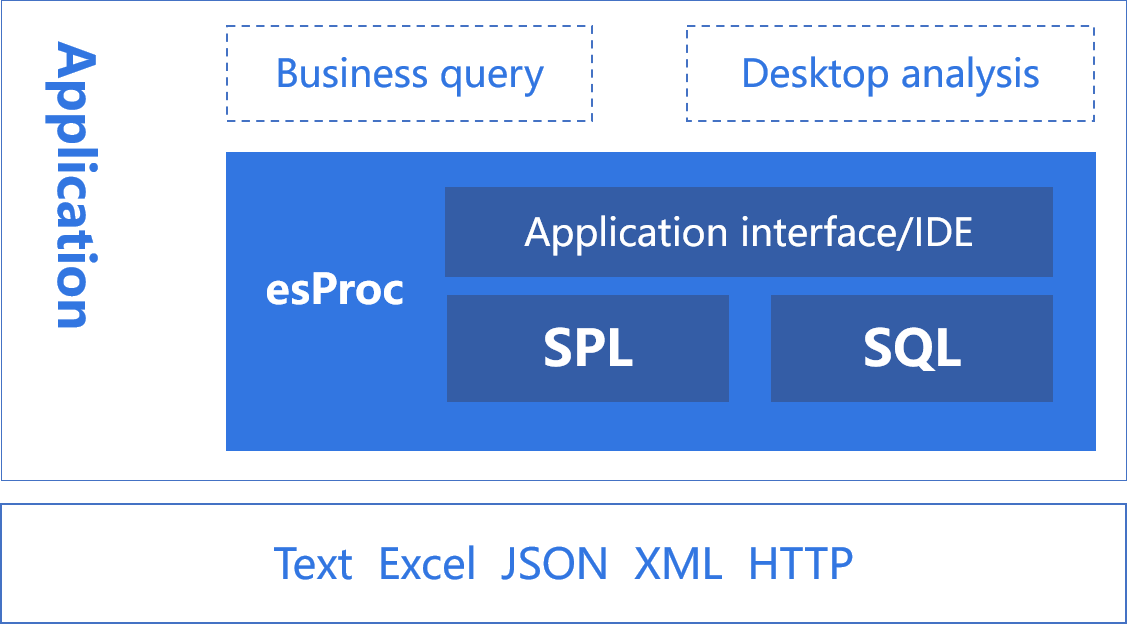Select the Application interface/IDE block

click(749, 232)
